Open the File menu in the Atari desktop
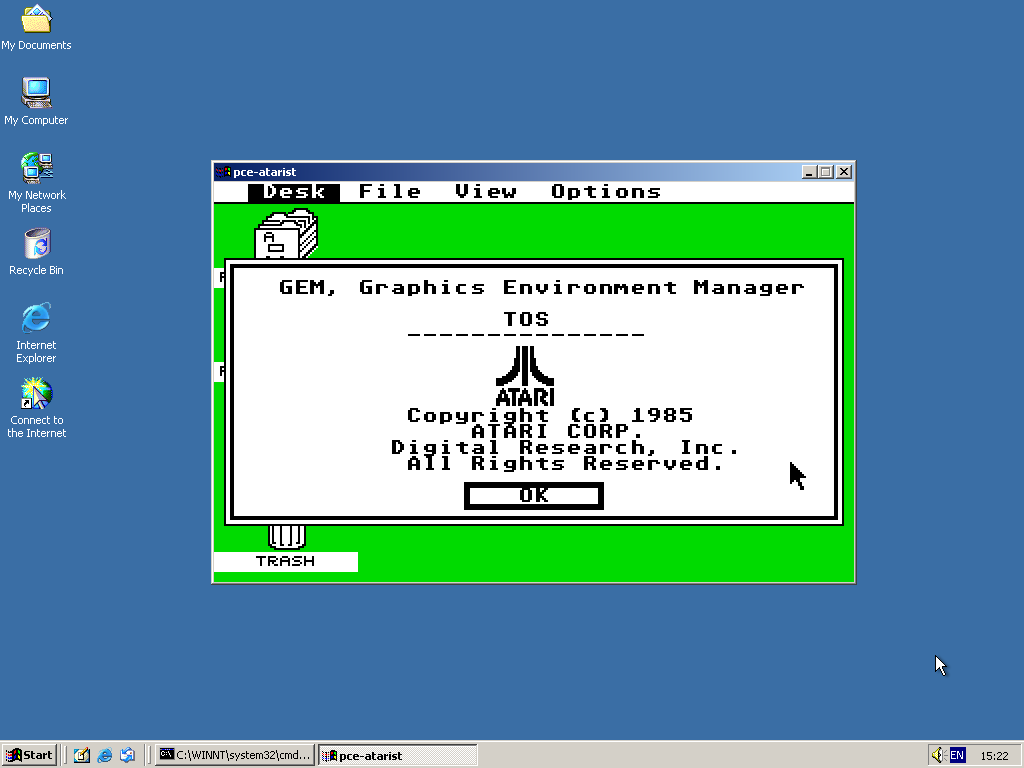This screenshot has width=1024, height=768. click(x=390, y=192)
